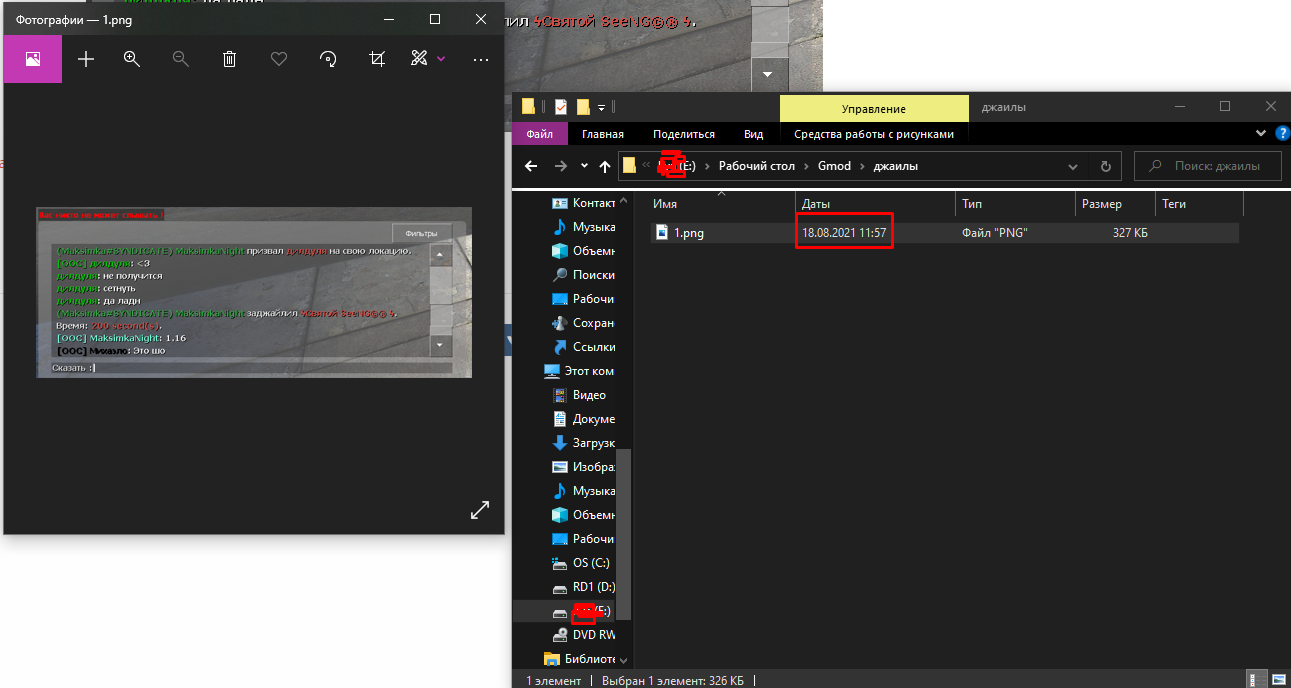Go forward in Explorer navigation

click(561, 166)
